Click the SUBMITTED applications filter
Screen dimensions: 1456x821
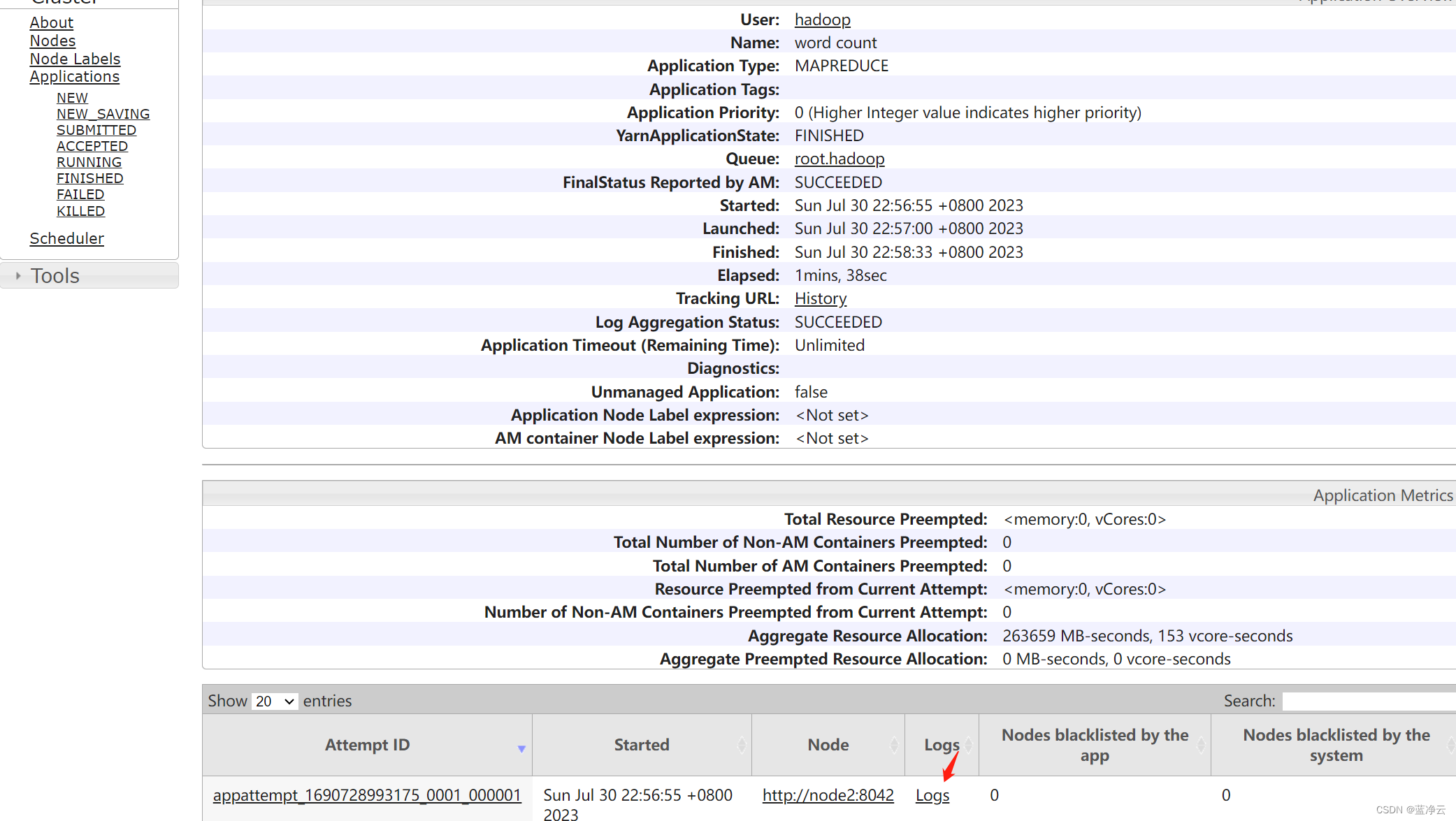[x=95, y=130]
